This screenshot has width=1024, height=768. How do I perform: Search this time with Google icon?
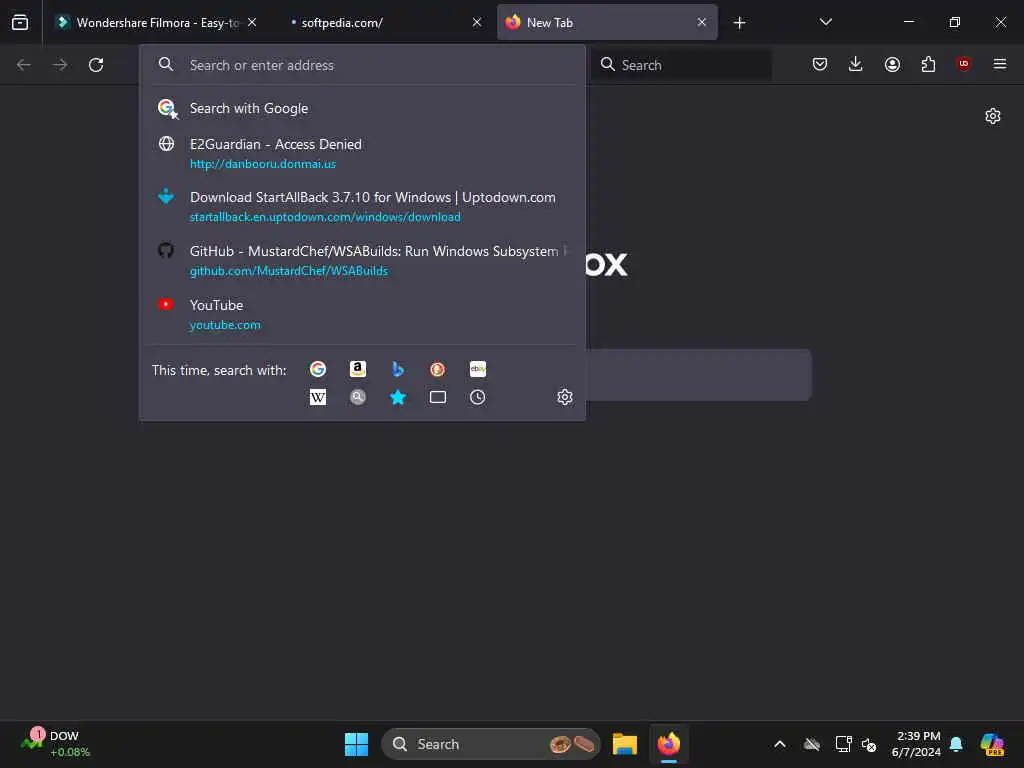pos(318,369)
